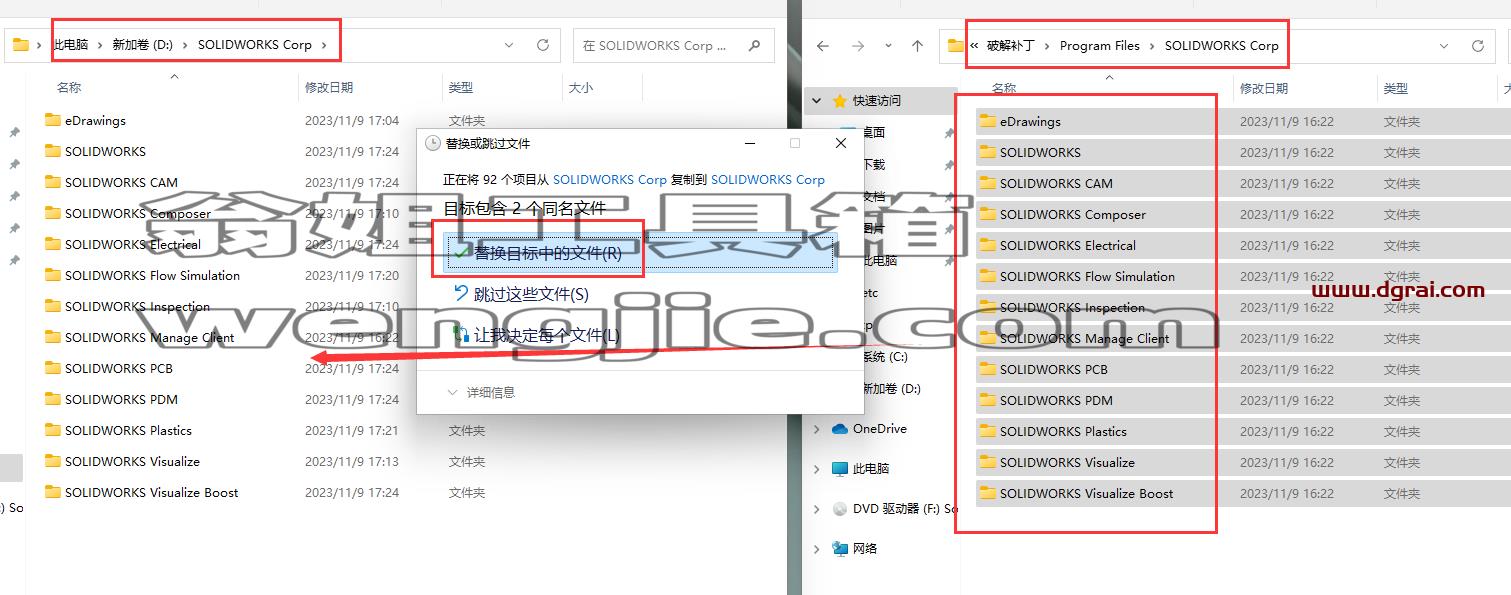Open destination SOLIDWORKS Corp link in dialog
This screenshot has height=595, width=1511.
click(768, 179)
